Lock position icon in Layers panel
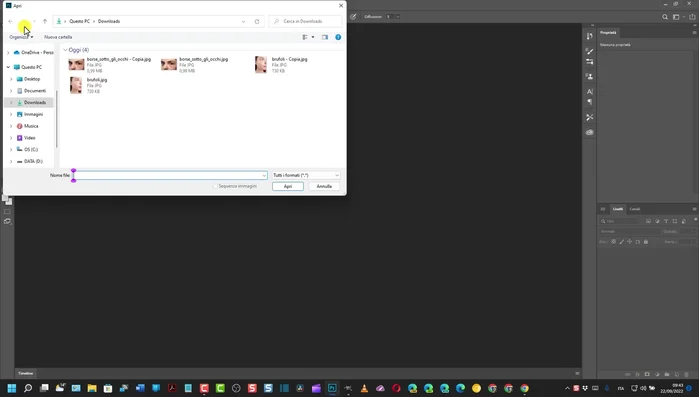The width and height of the screenshot is (699, 397). coord(629,241)
